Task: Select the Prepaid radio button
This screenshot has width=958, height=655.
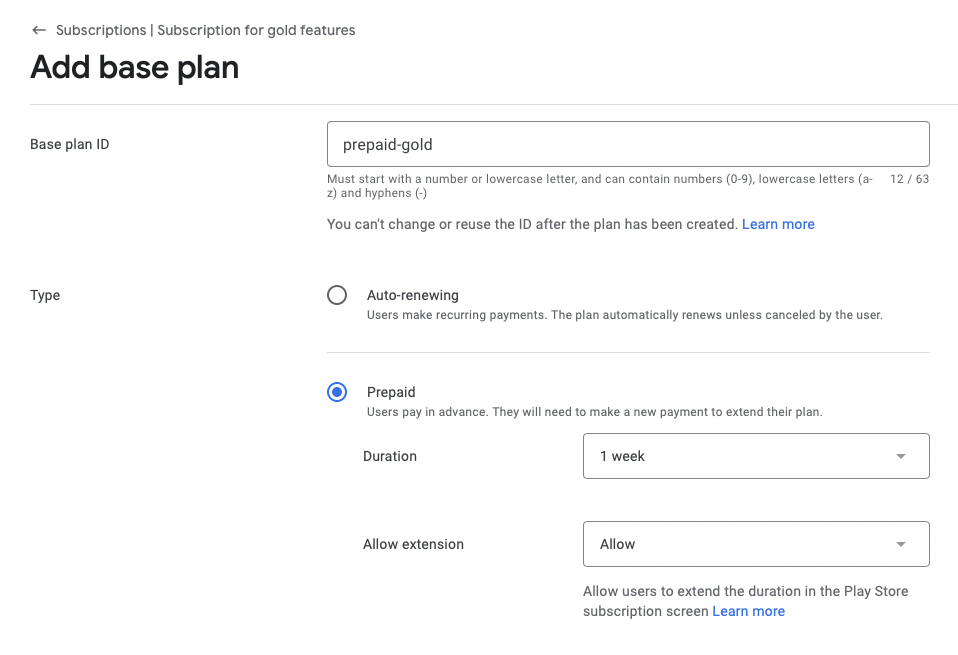Action: (337, 392)
